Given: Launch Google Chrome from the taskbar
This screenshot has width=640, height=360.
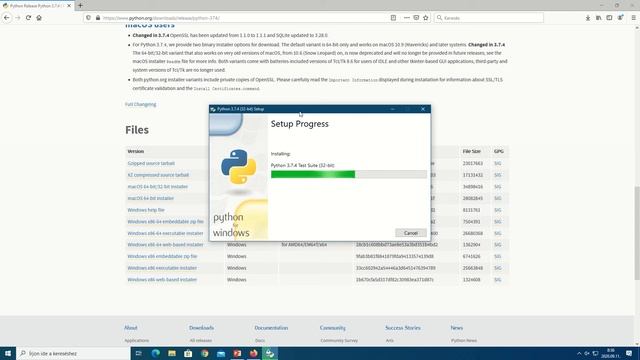Looking at the screenshot, I should point(204,353).
